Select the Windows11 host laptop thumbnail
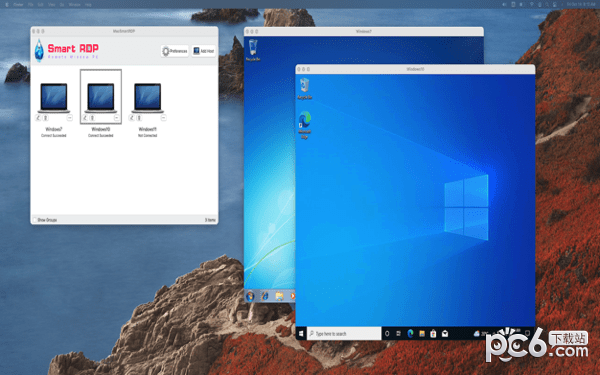Viewport: 600px width, 375px height. tap(147, 98)
